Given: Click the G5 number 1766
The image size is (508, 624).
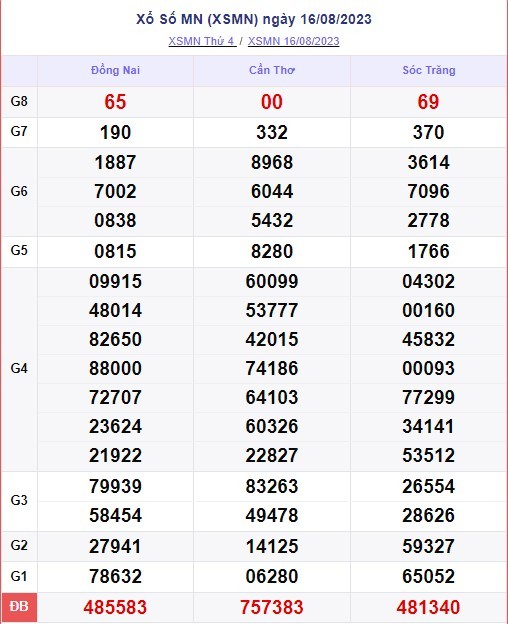Looking at the screenshot, I should coord(428,252).
